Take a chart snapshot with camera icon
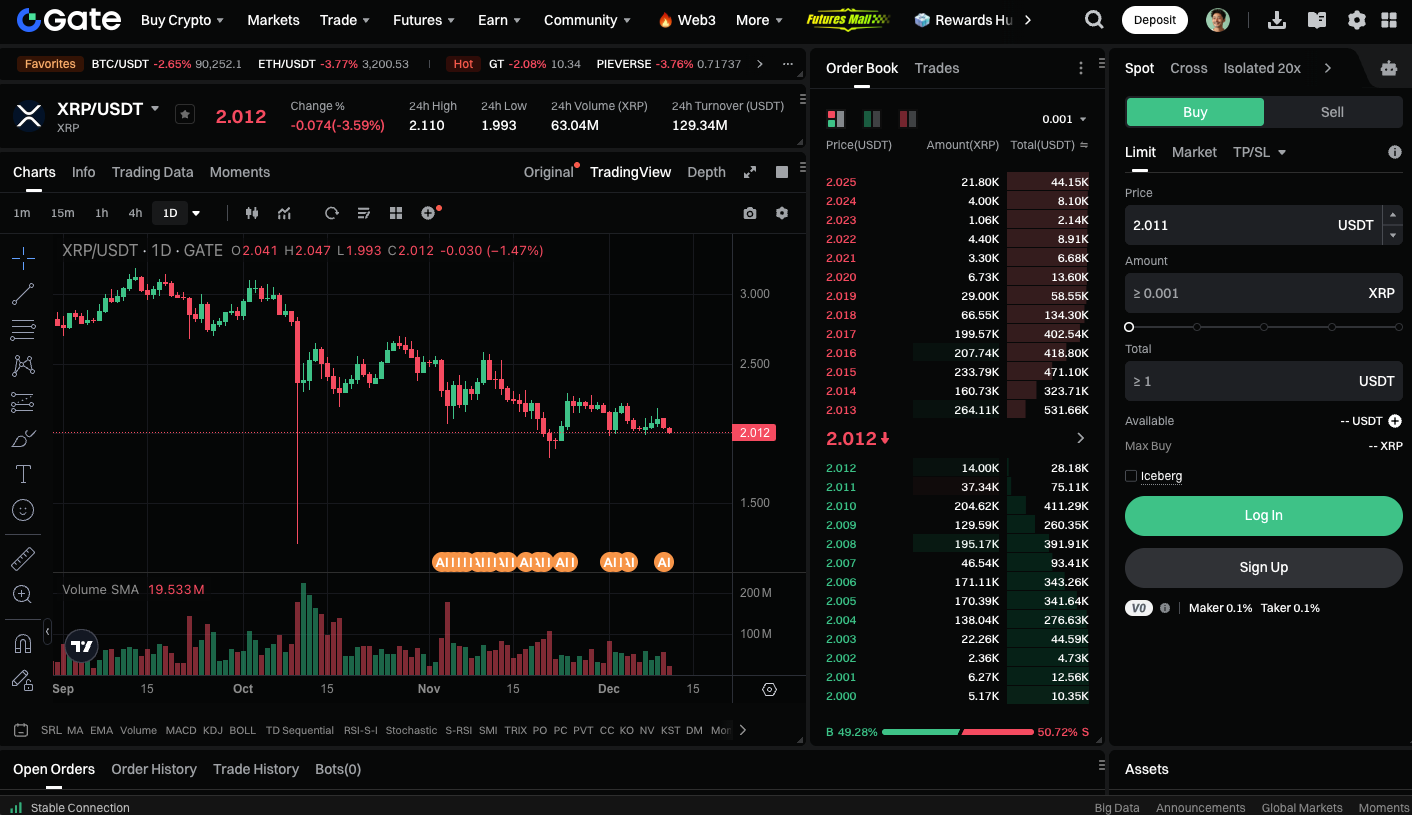This screenshot has width=1412, height=815. coord(750,213)
